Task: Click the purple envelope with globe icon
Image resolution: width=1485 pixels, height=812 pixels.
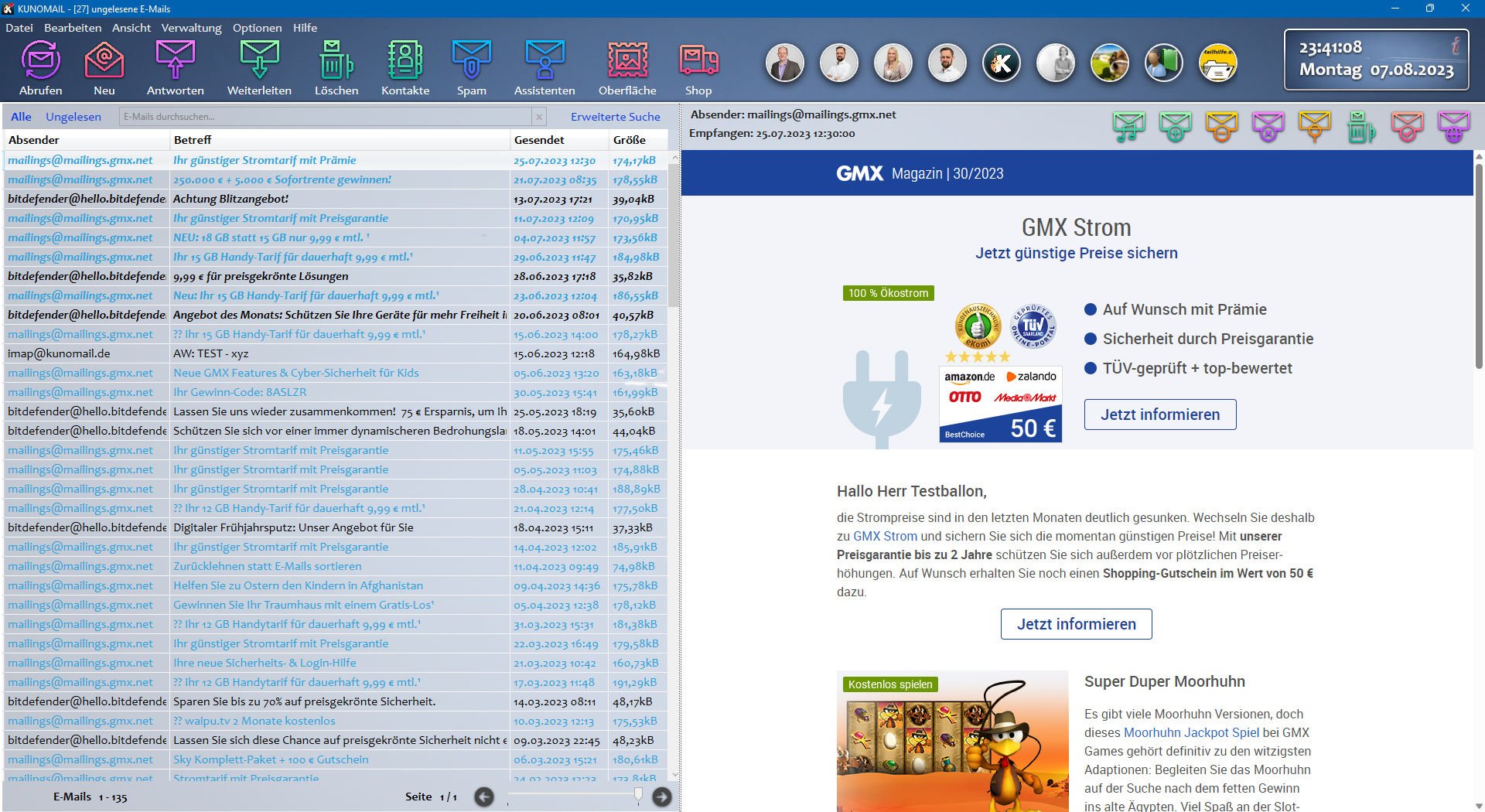Action: point(1454,127)
